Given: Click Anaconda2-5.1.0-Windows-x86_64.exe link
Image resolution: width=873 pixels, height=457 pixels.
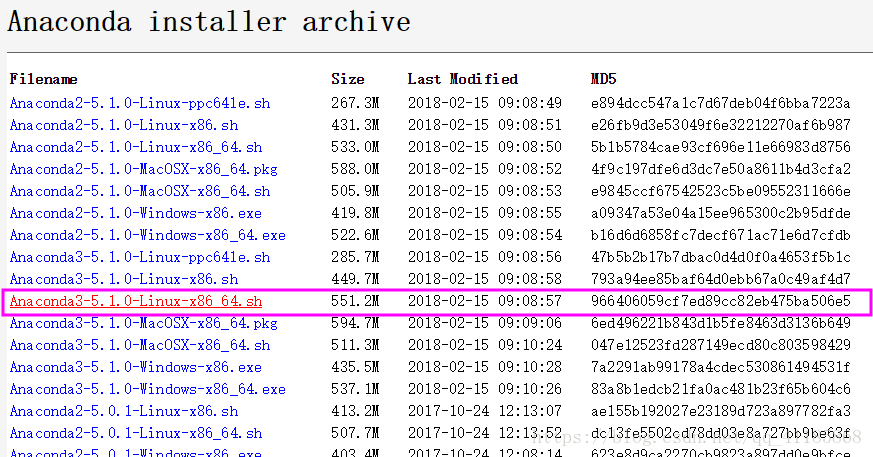Looking at the screenshot, I should pyautogui.click(x=148, y=235).
